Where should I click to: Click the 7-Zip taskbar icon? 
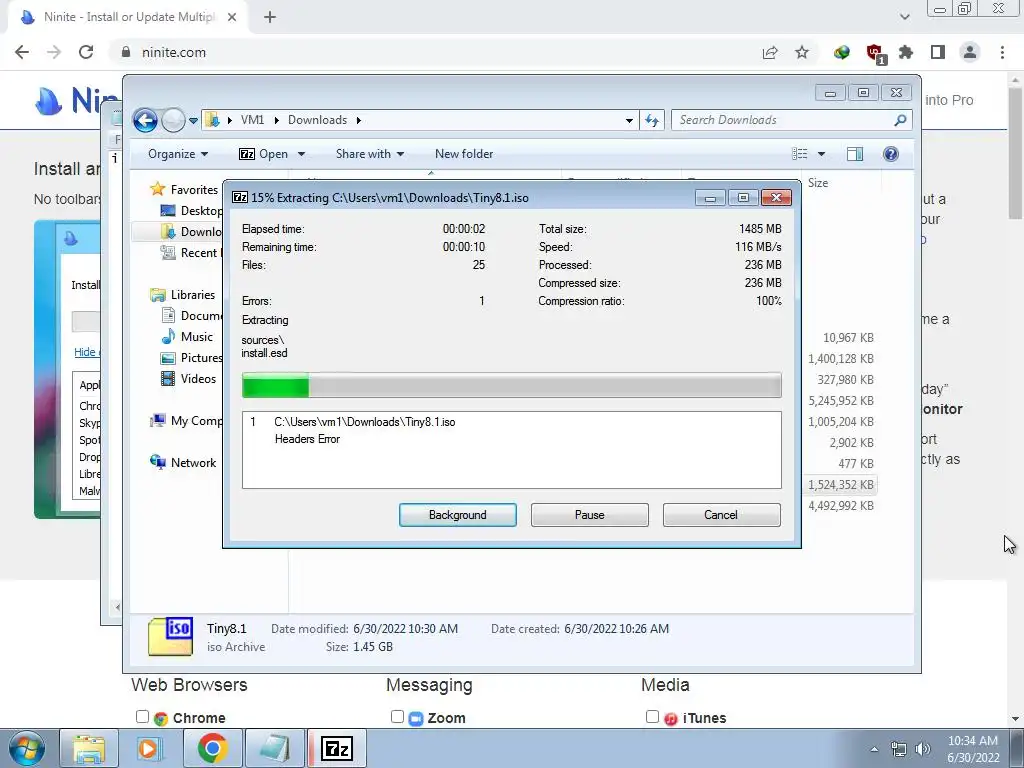[337, 748]
